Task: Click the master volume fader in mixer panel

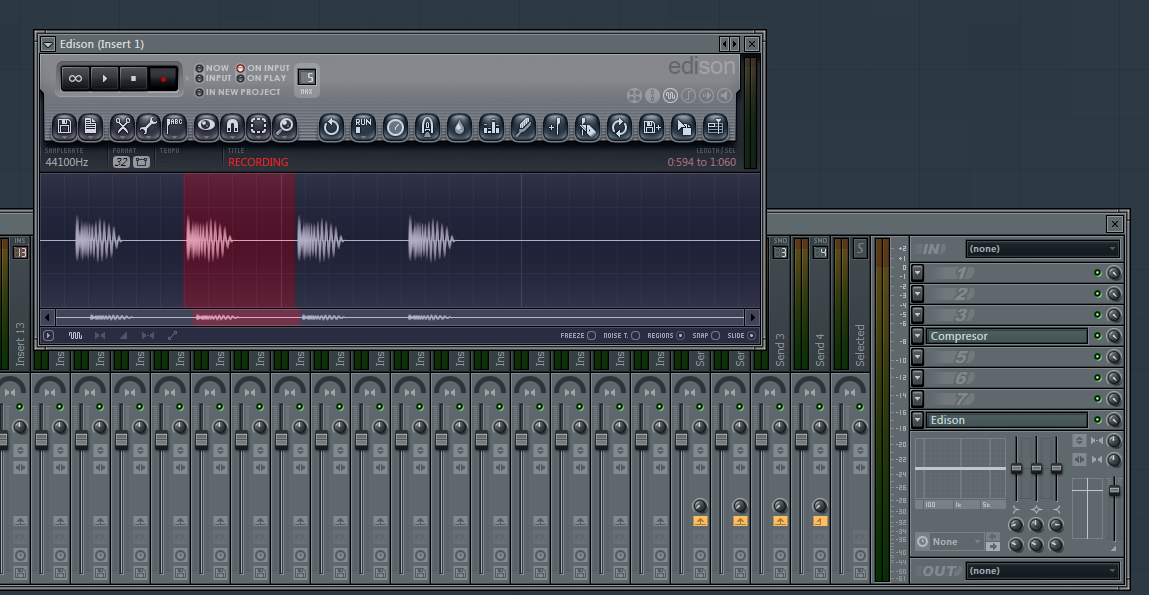Action: (1114, 489)
